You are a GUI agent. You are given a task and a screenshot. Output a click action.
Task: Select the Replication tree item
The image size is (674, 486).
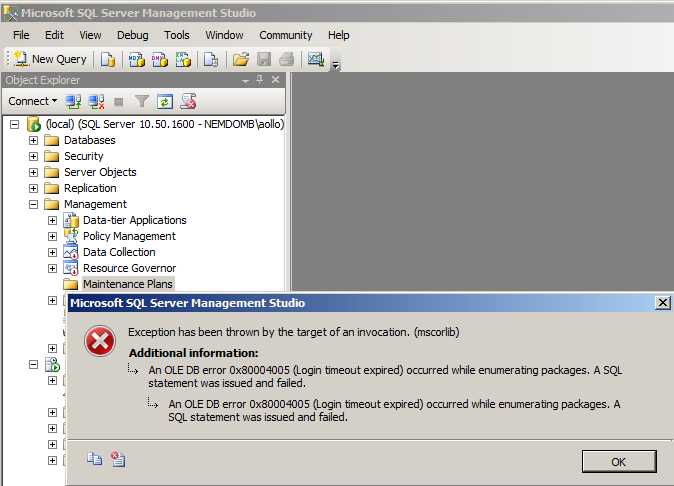click(x=90, y=188)
